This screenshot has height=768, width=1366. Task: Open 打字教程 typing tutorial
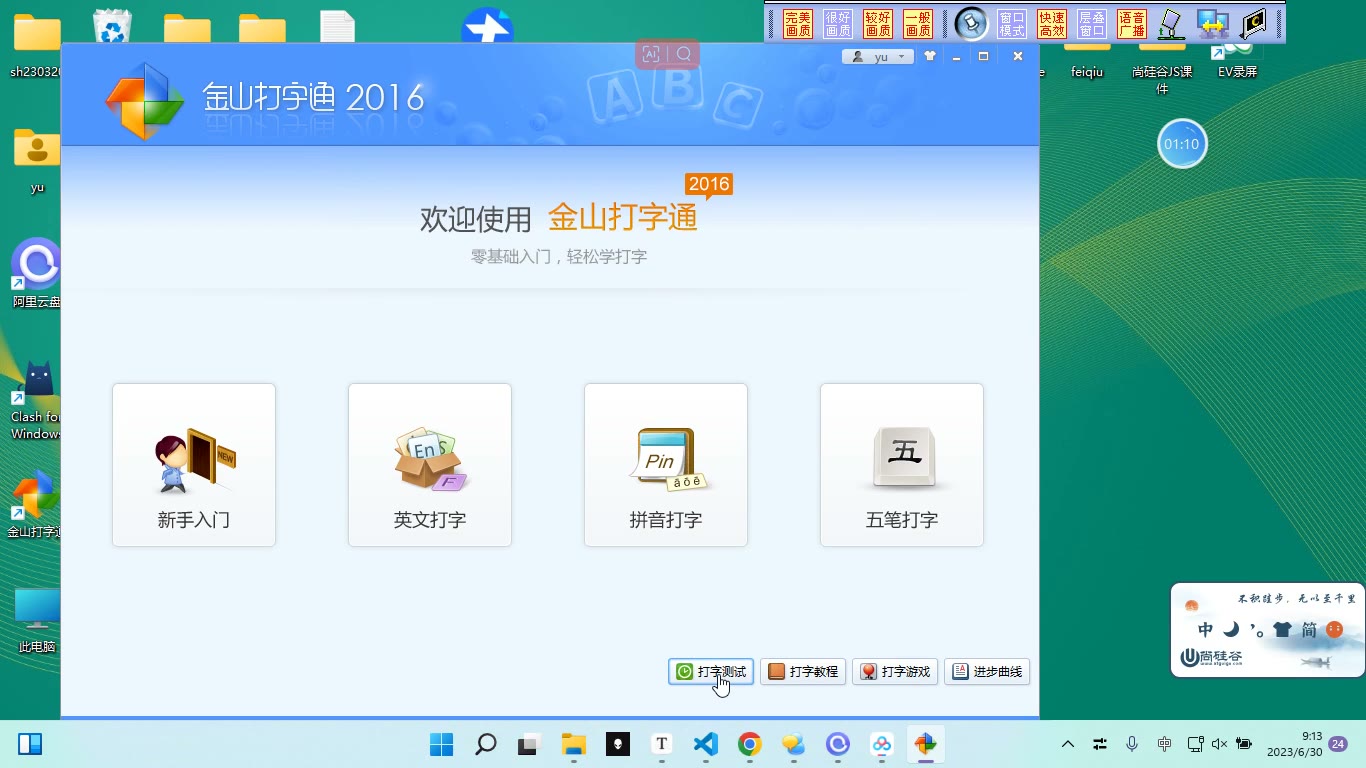tap(803, 672)
